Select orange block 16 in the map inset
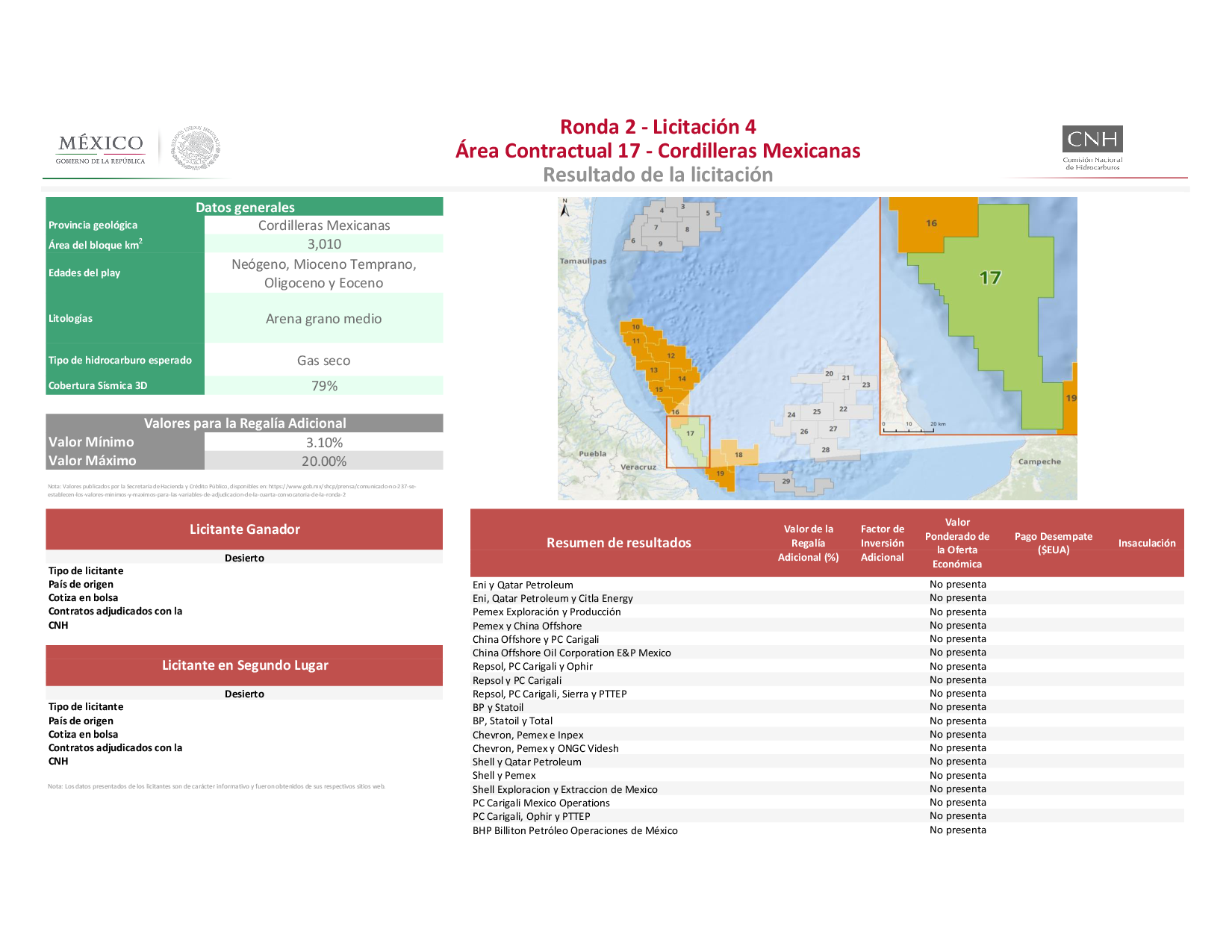 [932, 224]
